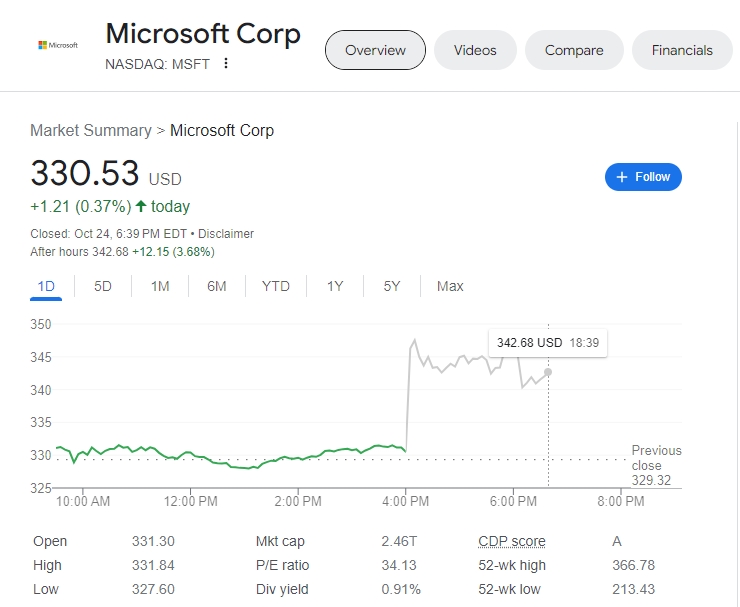Open the Videos tab
Image resolution: width=740 pixels, height=607 pixels.
click(x=475, y=50)
